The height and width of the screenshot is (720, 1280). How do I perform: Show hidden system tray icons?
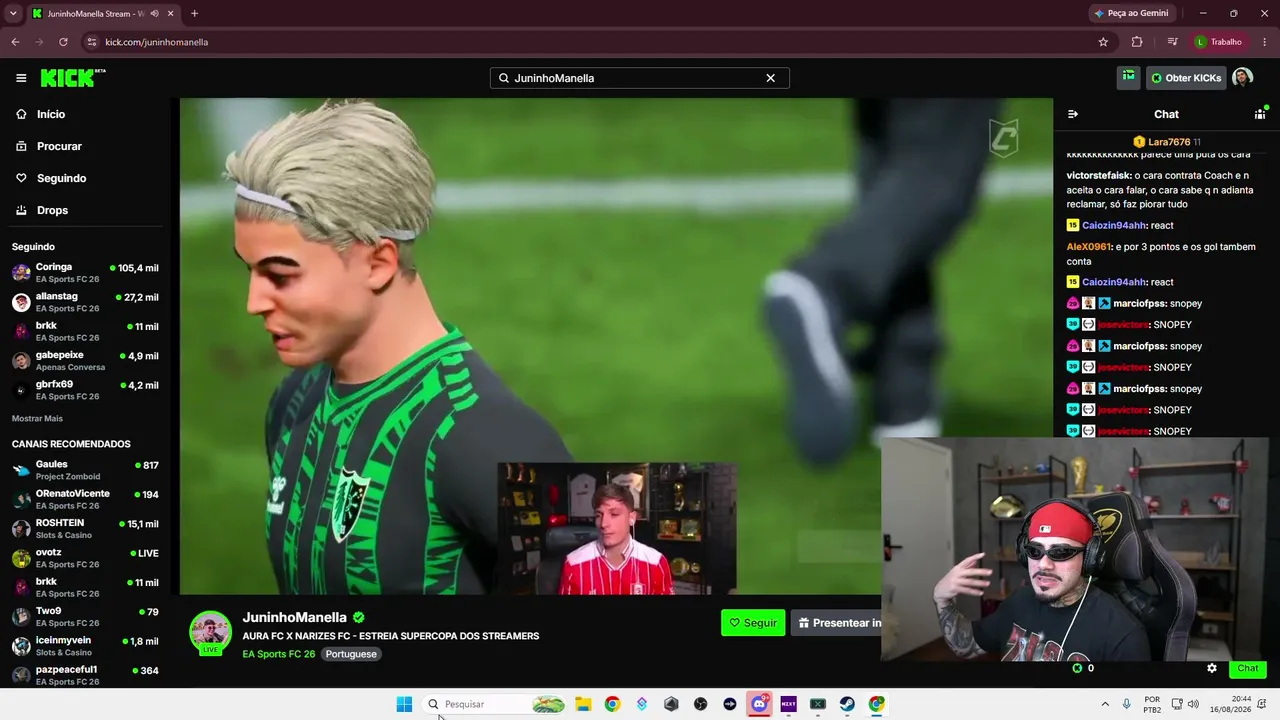click(1105, 704)
